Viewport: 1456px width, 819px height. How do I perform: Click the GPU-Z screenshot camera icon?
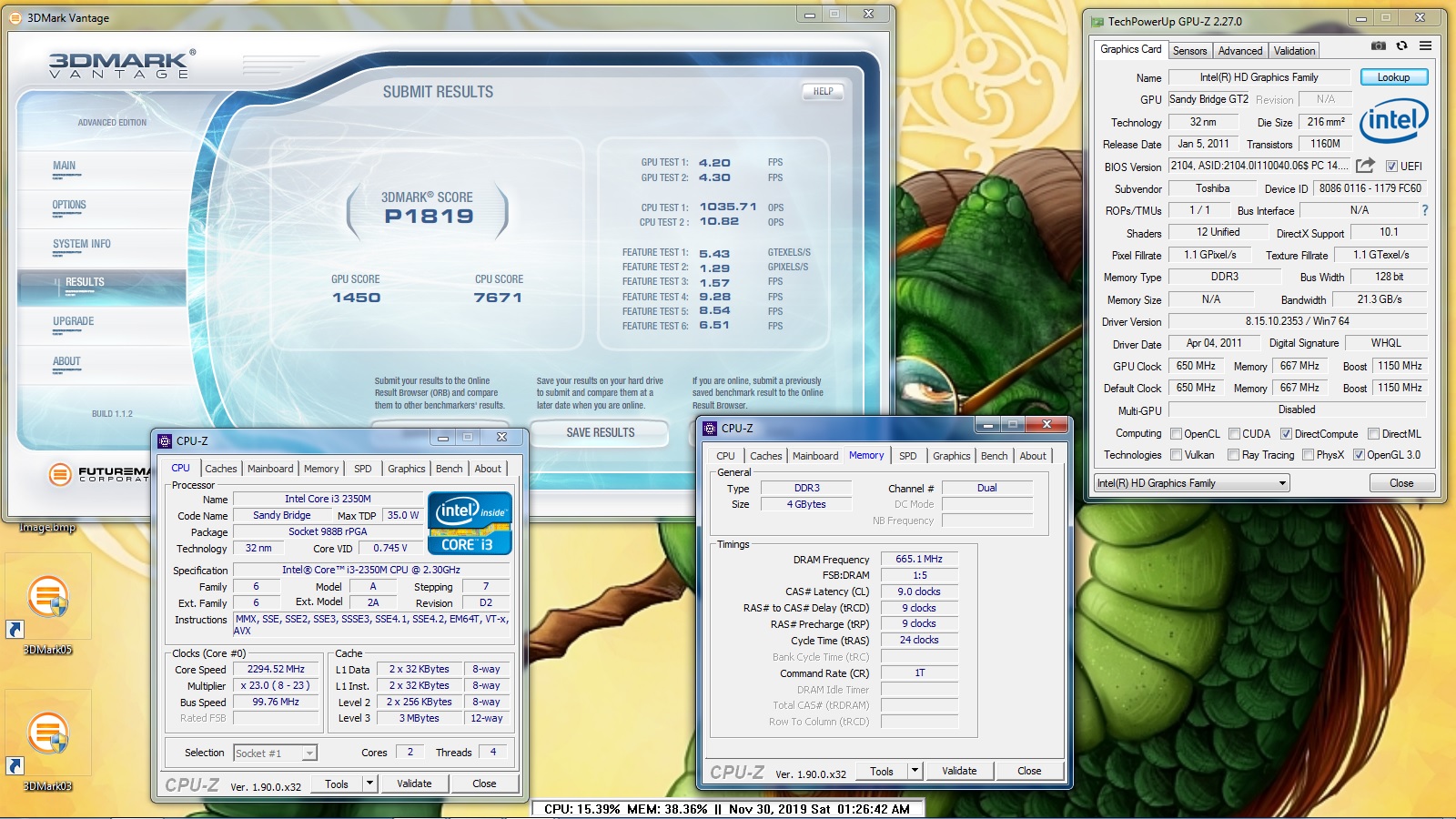pyautogui.click(x=1379, y=45)
